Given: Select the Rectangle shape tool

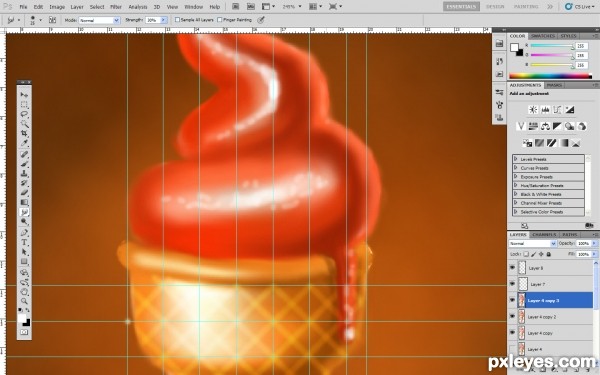Looking at the screenshot, I should tap(24, 261).
